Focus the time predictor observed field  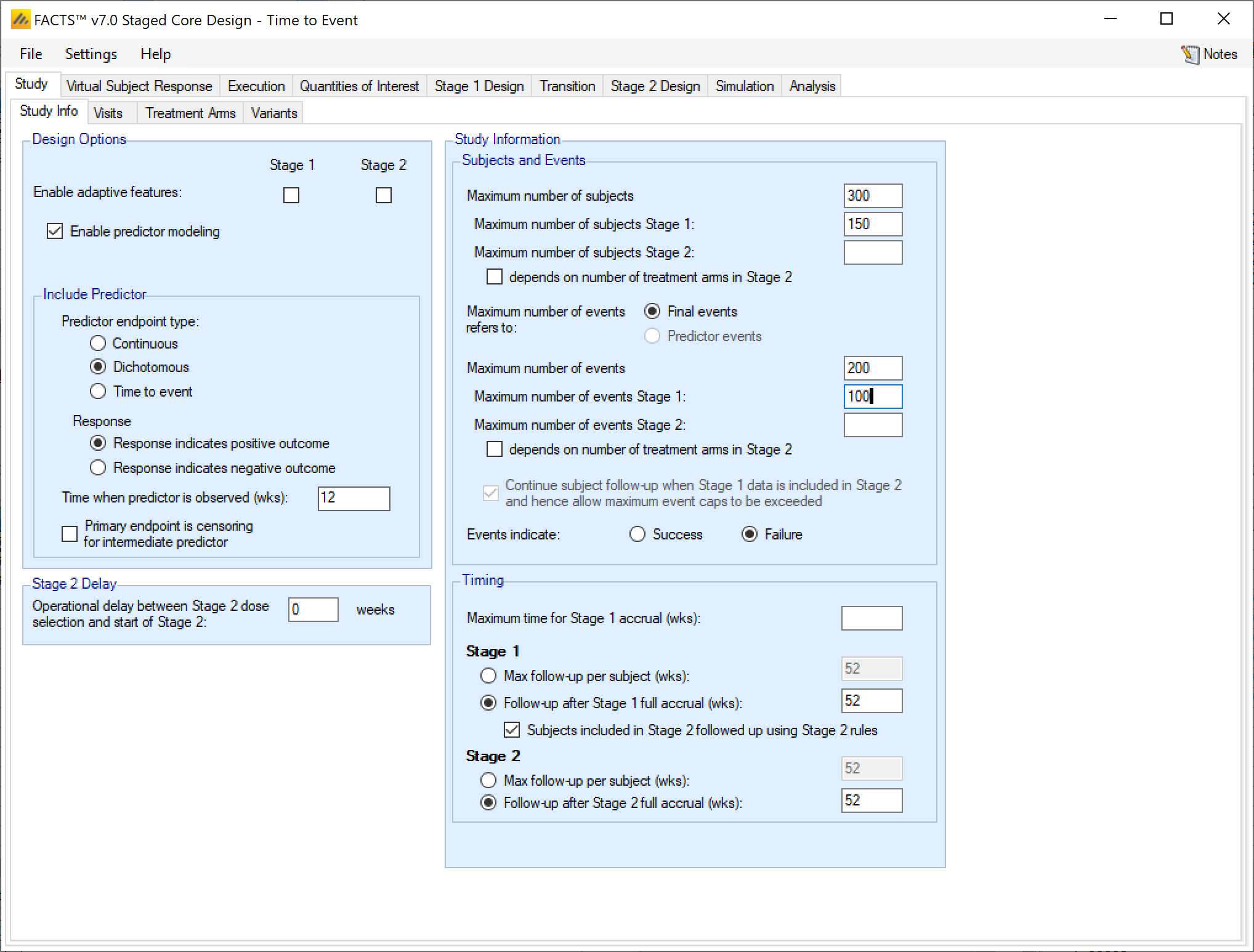pos(354,498)
